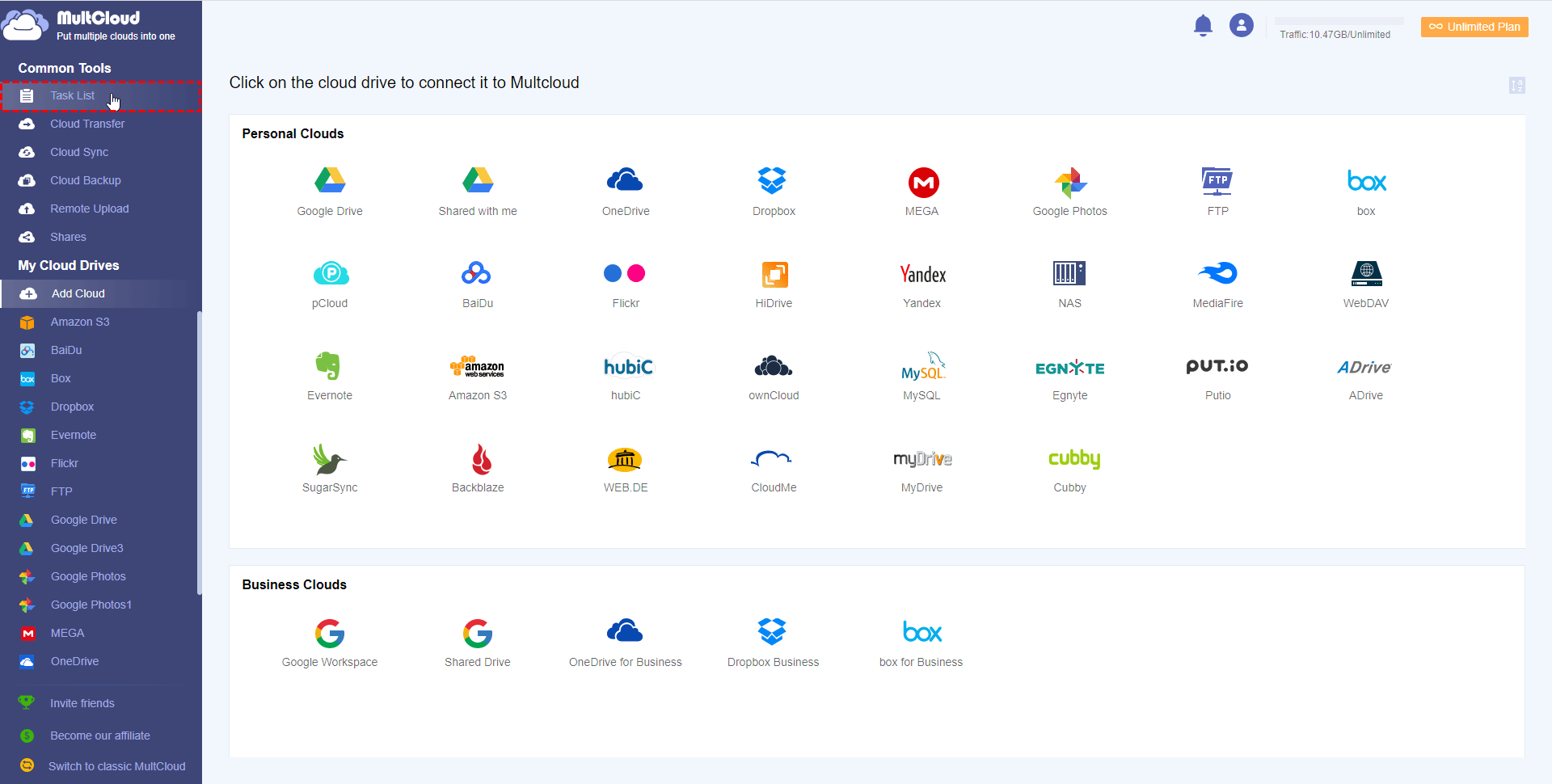Viewport: 1552px width, 784px height.
Task: Open Dropbox drive in sidebar
Action: tap(99, 407)
